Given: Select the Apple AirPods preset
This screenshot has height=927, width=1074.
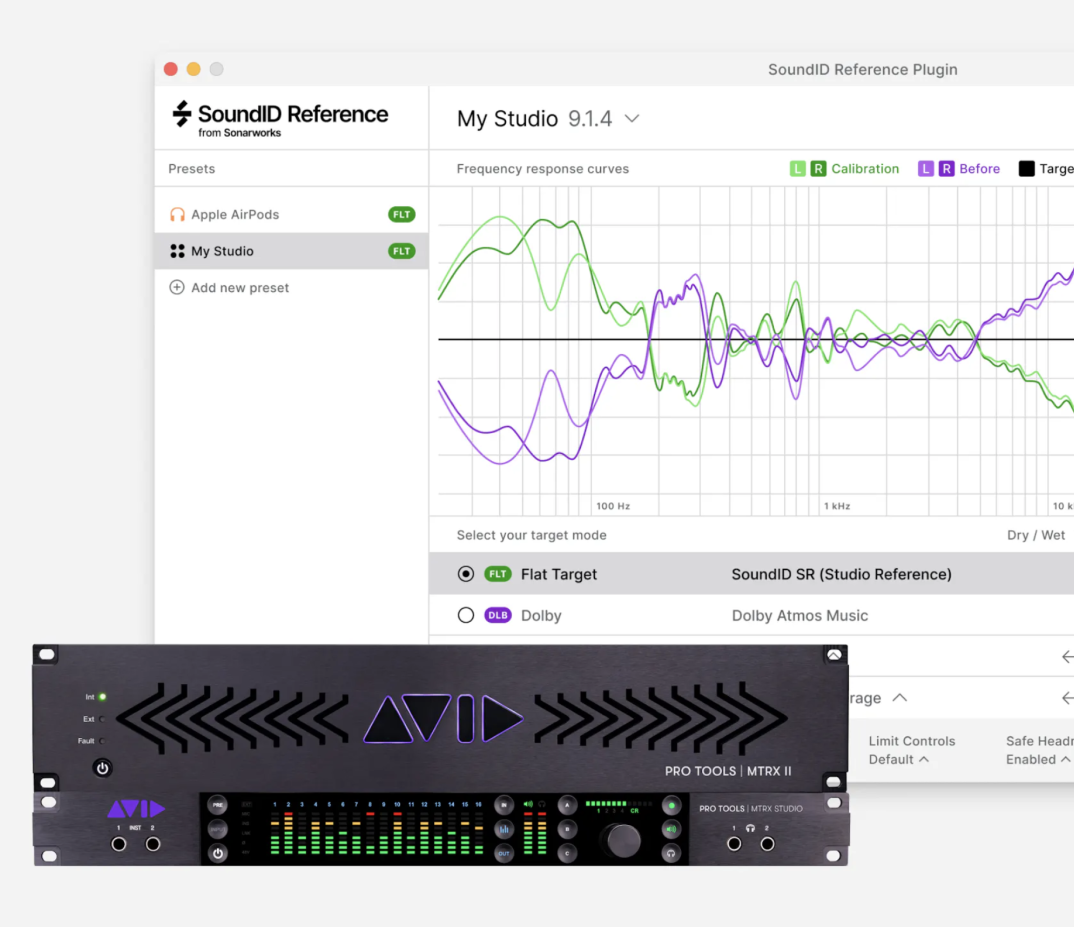Looking at the screenshot, I should coord(292,214).
